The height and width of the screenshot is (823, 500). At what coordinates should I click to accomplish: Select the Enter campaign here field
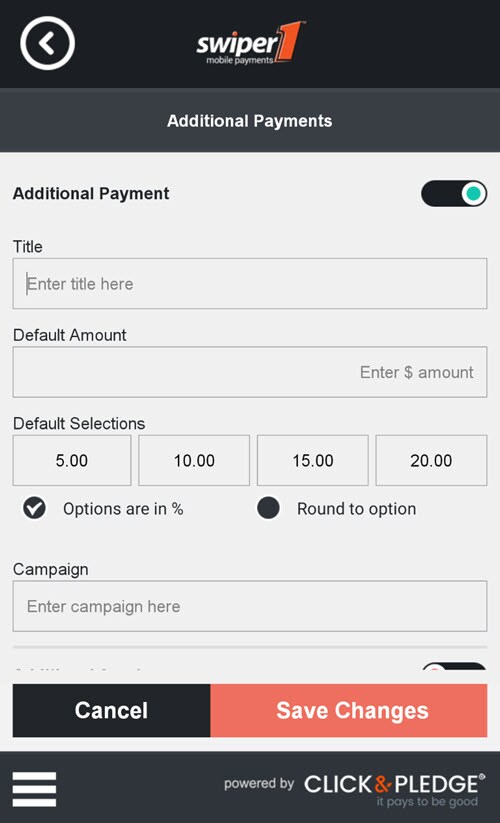[250, 606]
